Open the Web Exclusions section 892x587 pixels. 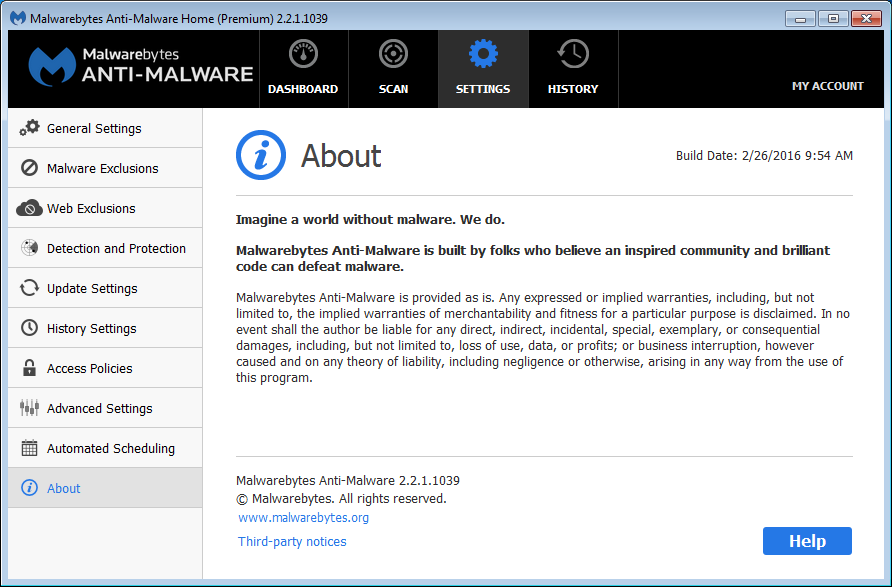point(105,208)
